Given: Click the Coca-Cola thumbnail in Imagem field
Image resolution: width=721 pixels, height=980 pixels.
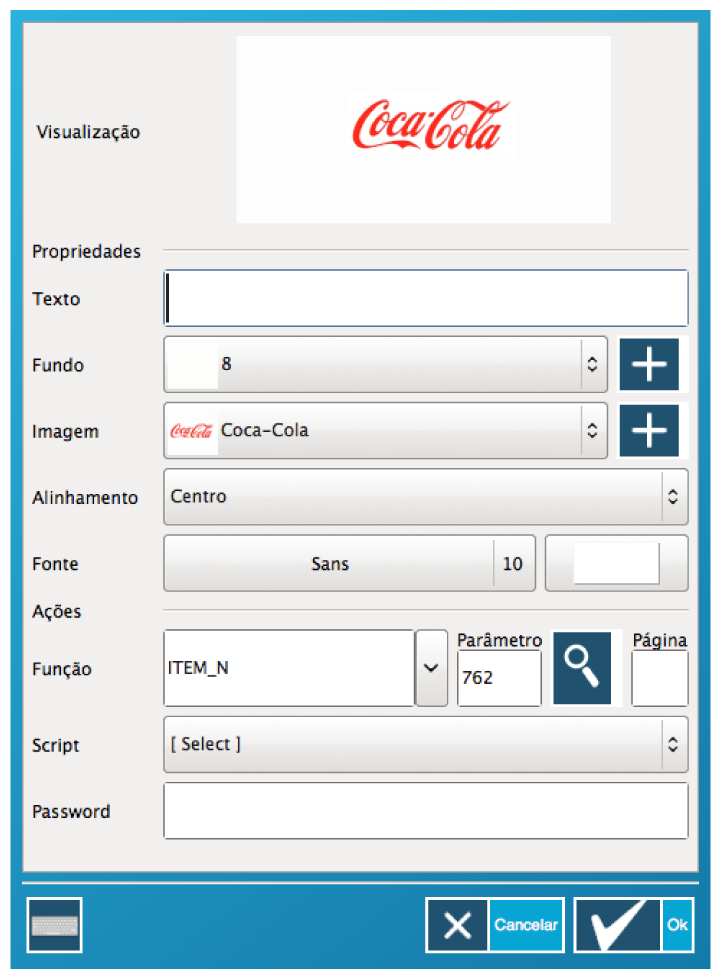Looking at the screenshot, I should (192, 431).
